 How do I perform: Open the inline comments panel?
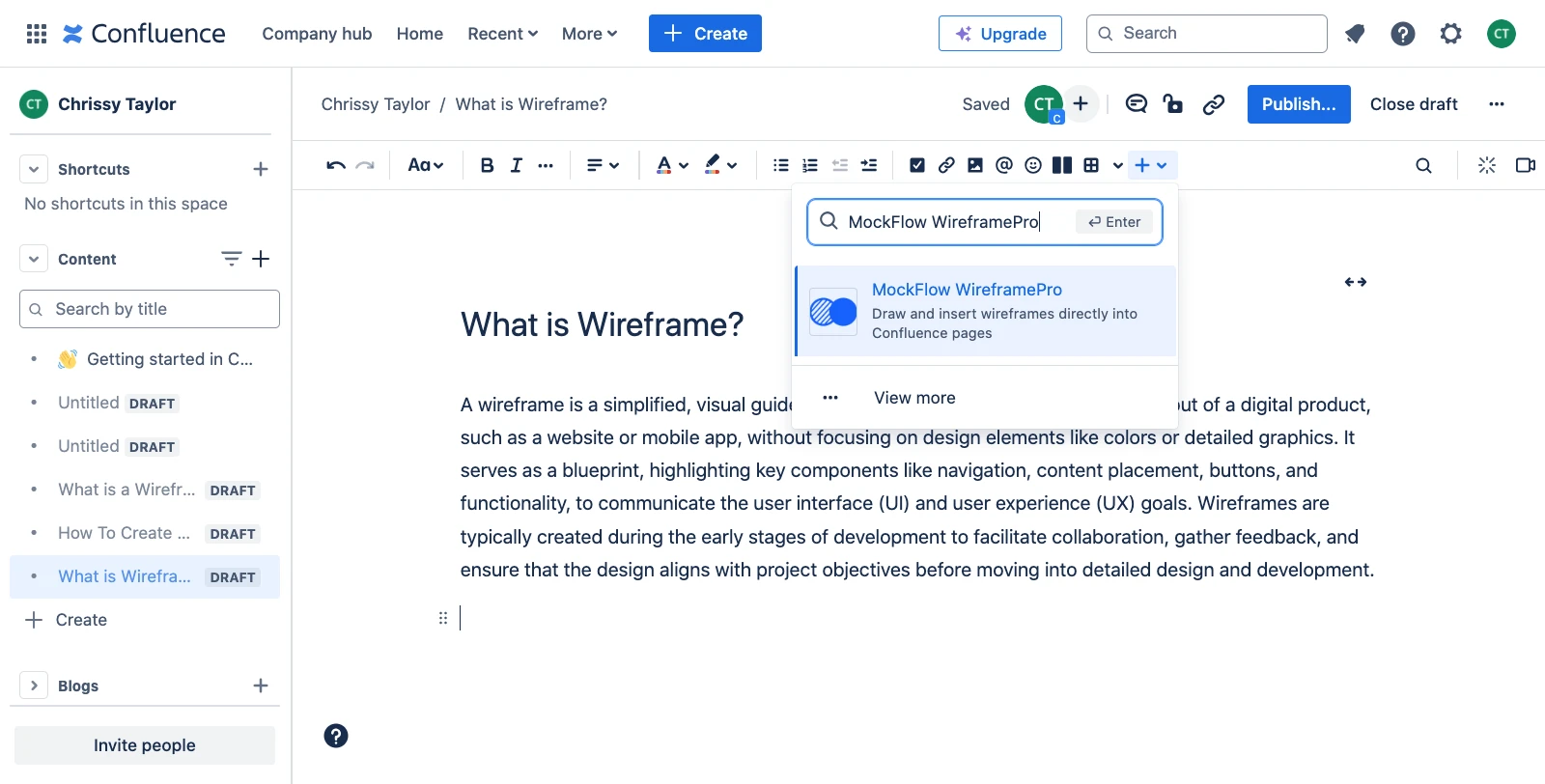tap(1137, 104)
